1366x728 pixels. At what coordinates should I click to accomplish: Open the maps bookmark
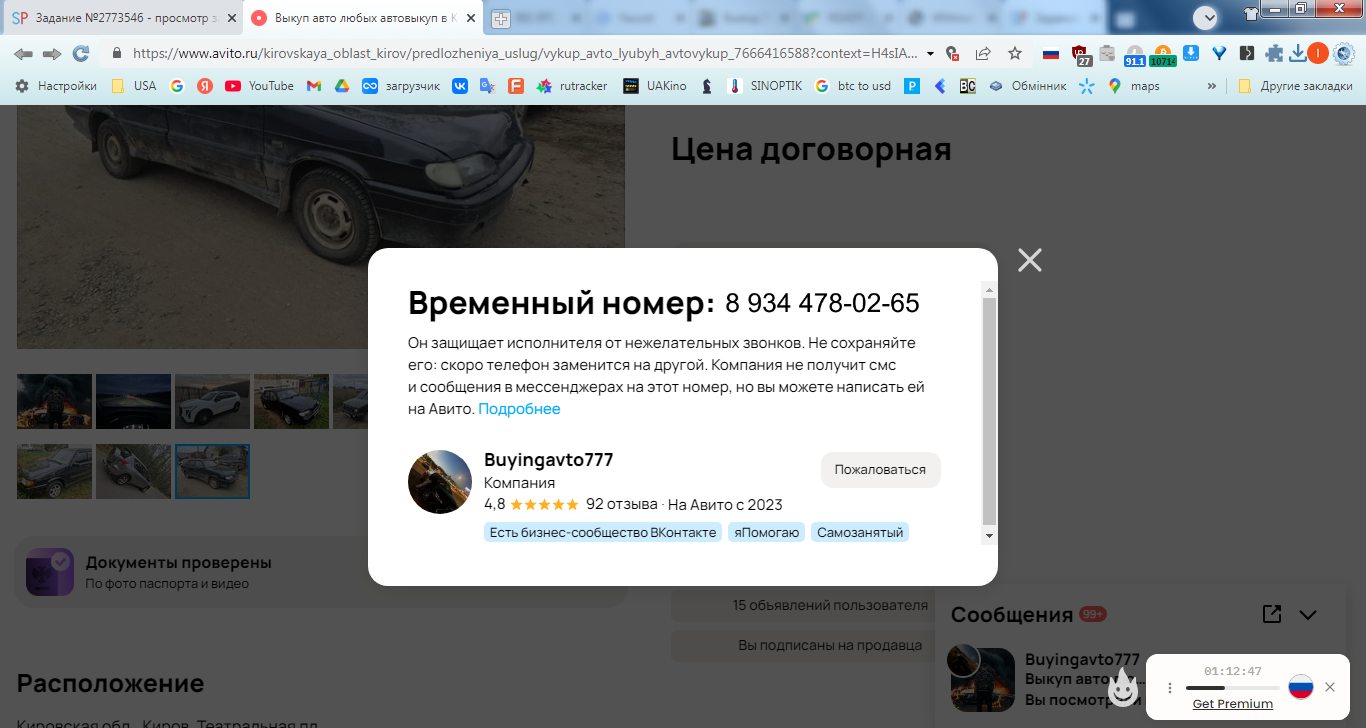click(1134, 86)
